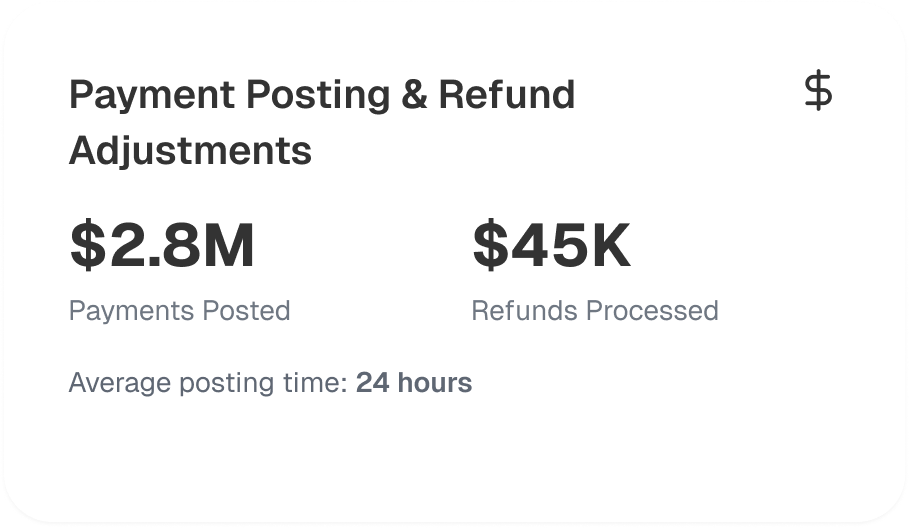Viewport: 910px width, 528px height.
Task: Click the word Processed under $45K
Action: point(652,310)
